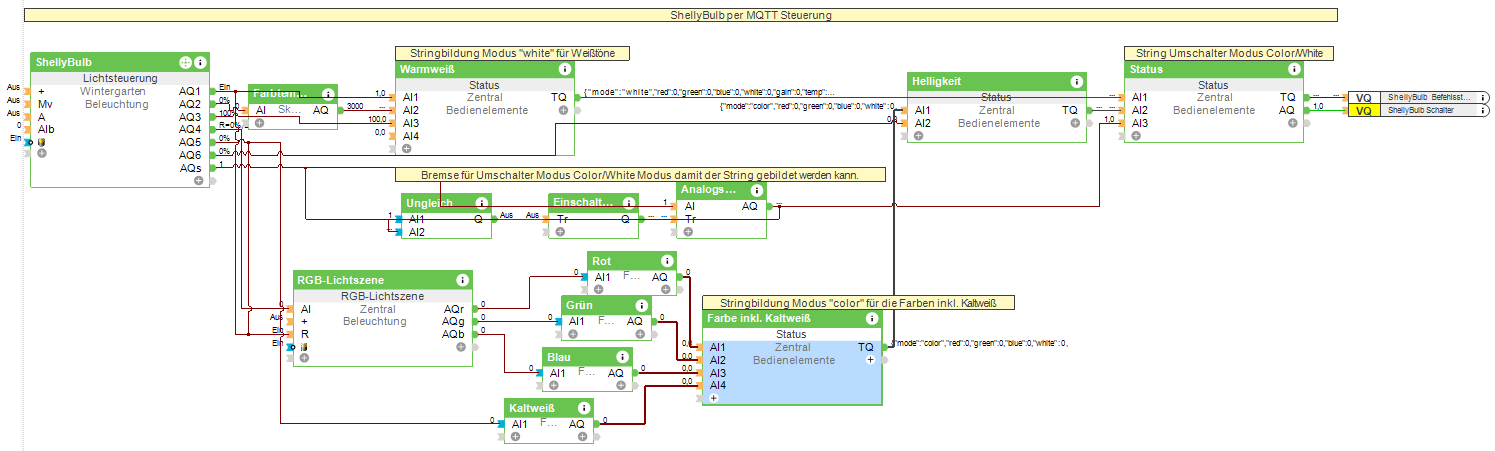Screen dimensions: 1495x451
Task: Expand Warmweiß inputs via bottom plus
Action: (407, 148)
